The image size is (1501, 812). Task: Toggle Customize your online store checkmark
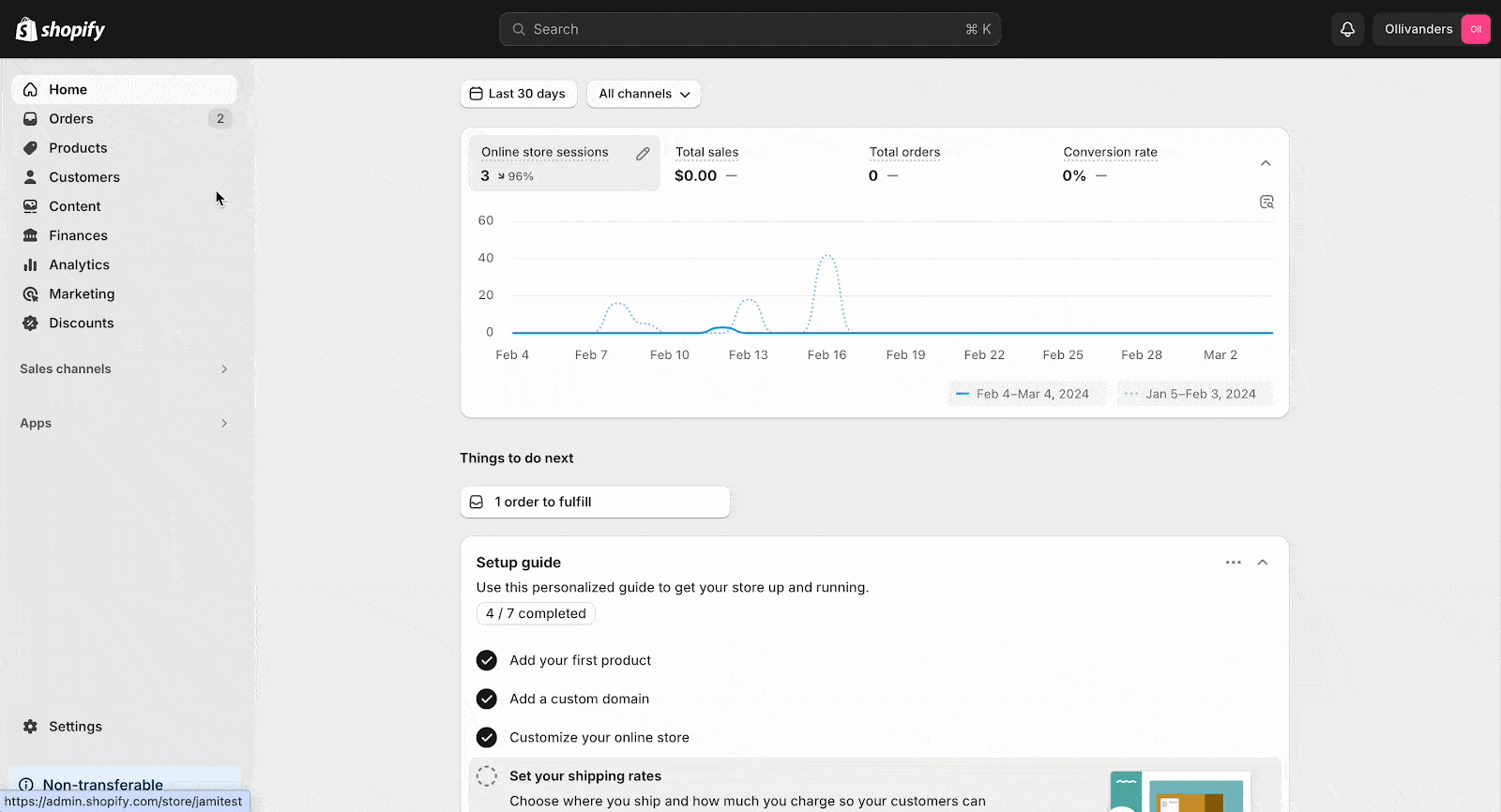click(x=486, y=737)
